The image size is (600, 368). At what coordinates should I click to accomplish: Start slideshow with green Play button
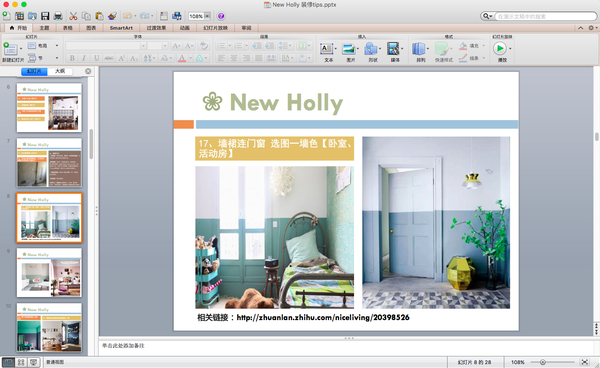500,49
